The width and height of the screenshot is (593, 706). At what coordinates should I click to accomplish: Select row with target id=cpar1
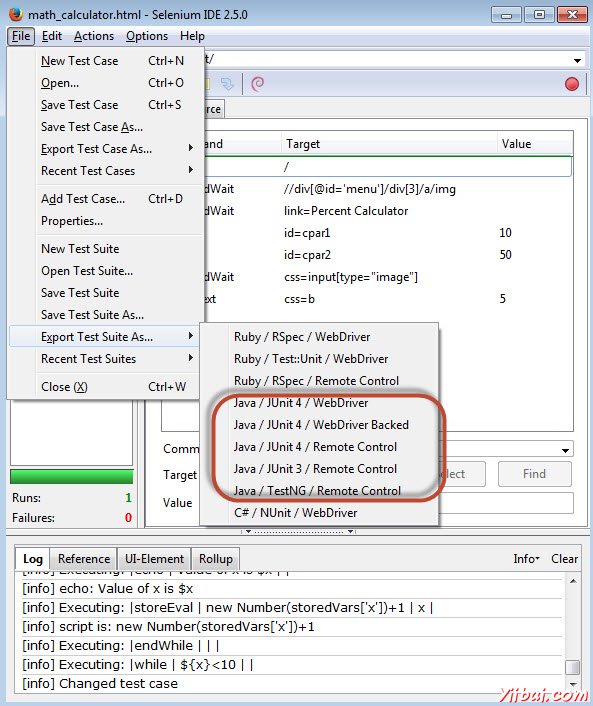(x=388, y=233)
